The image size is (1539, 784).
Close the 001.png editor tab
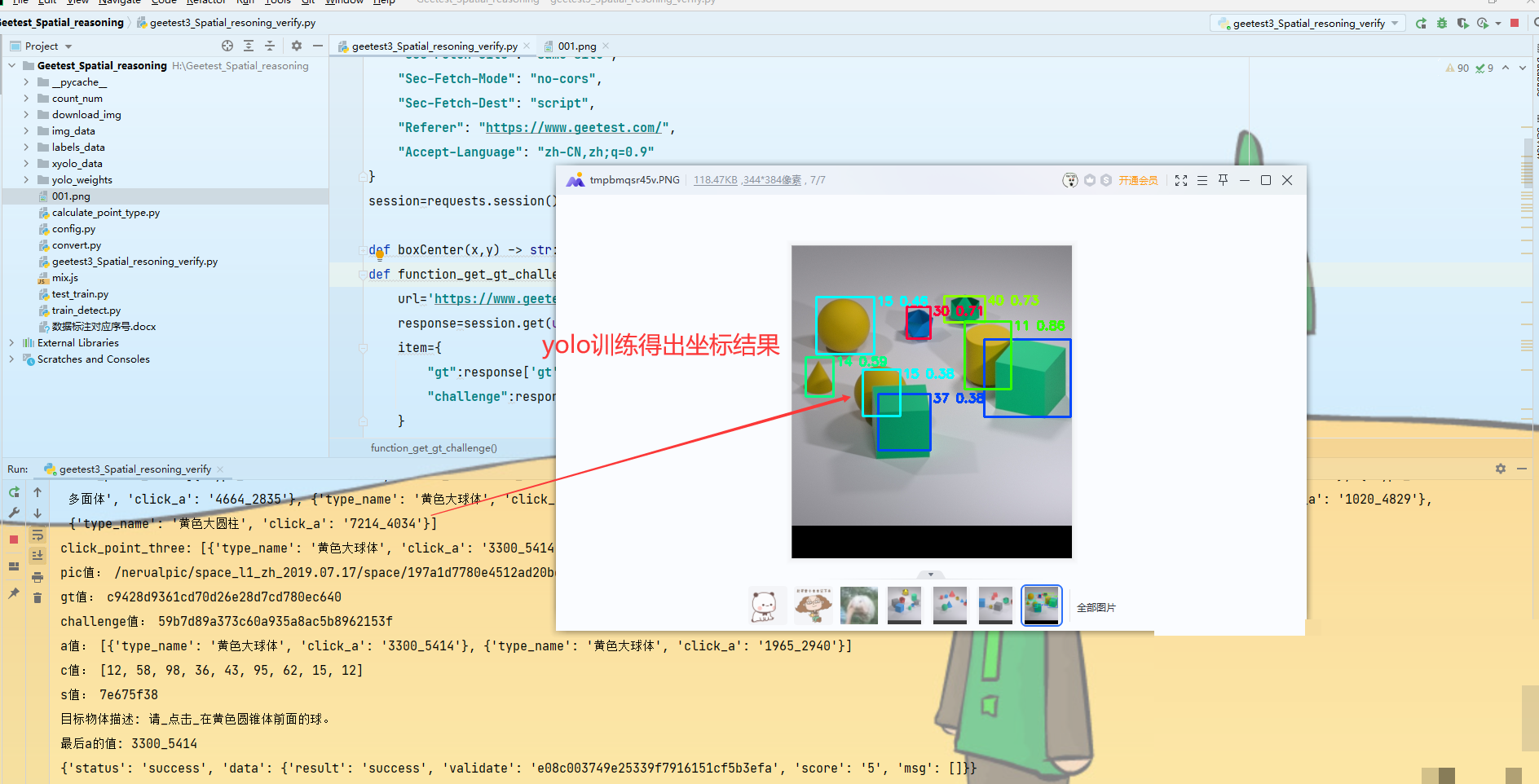tap(606, 46)
